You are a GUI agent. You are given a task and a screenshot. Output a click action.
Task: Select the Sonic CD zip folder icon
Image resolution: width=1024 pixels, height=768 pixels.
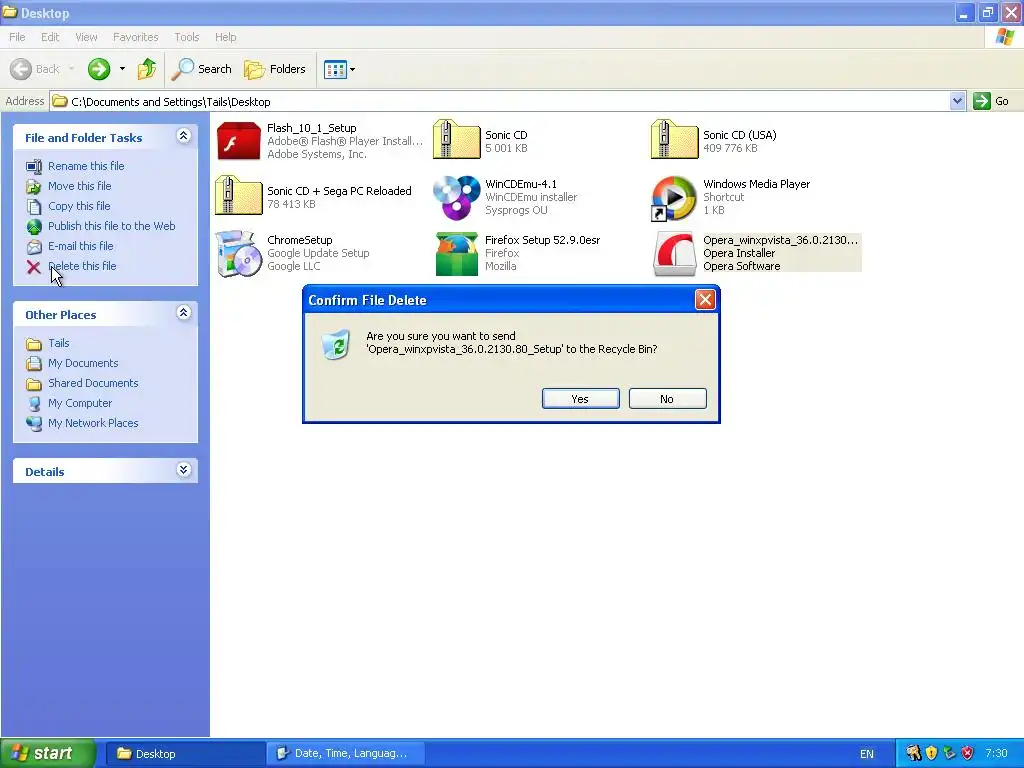(456, 139)
